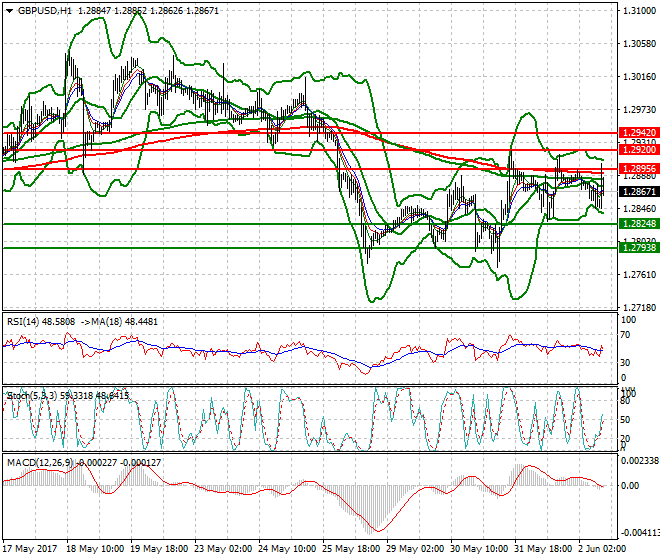Image resolution: width=660 pixels, height=560 pixels.
Task: Click the Stochastic scale value 50
Action: (625, 420)
